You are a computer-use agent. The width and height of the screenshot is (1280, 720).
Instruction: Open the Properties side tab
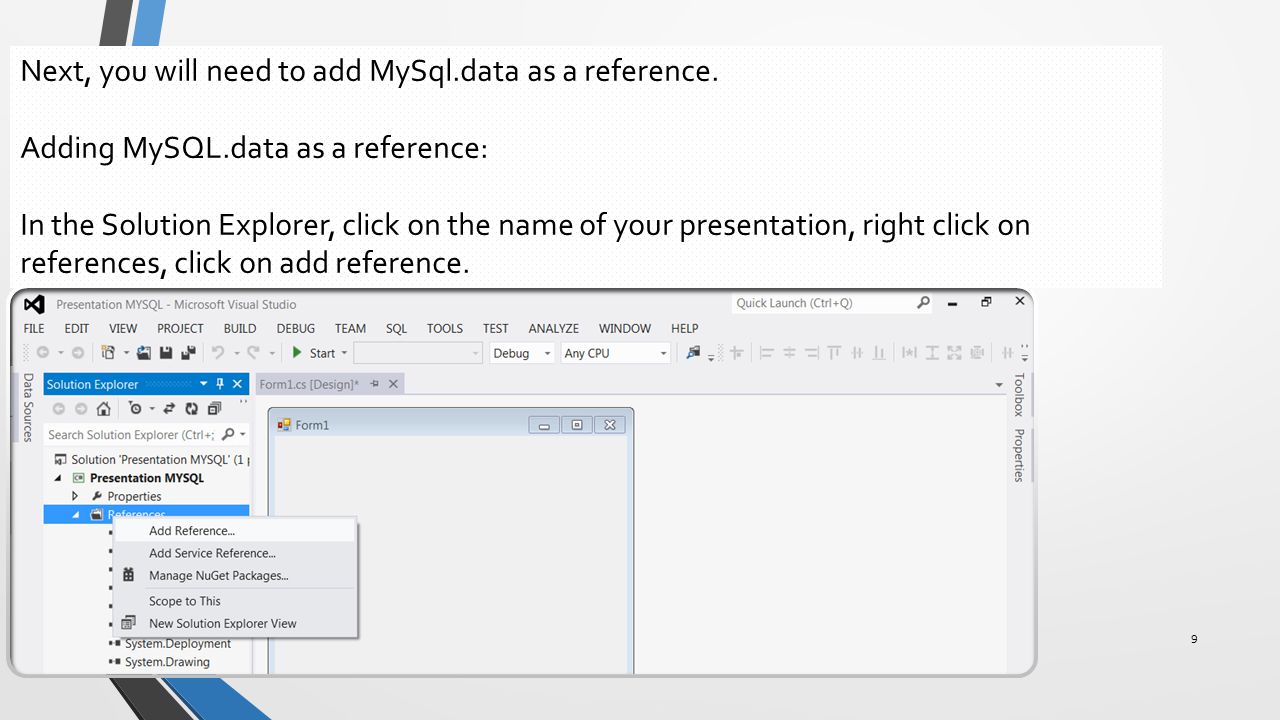1019,456
